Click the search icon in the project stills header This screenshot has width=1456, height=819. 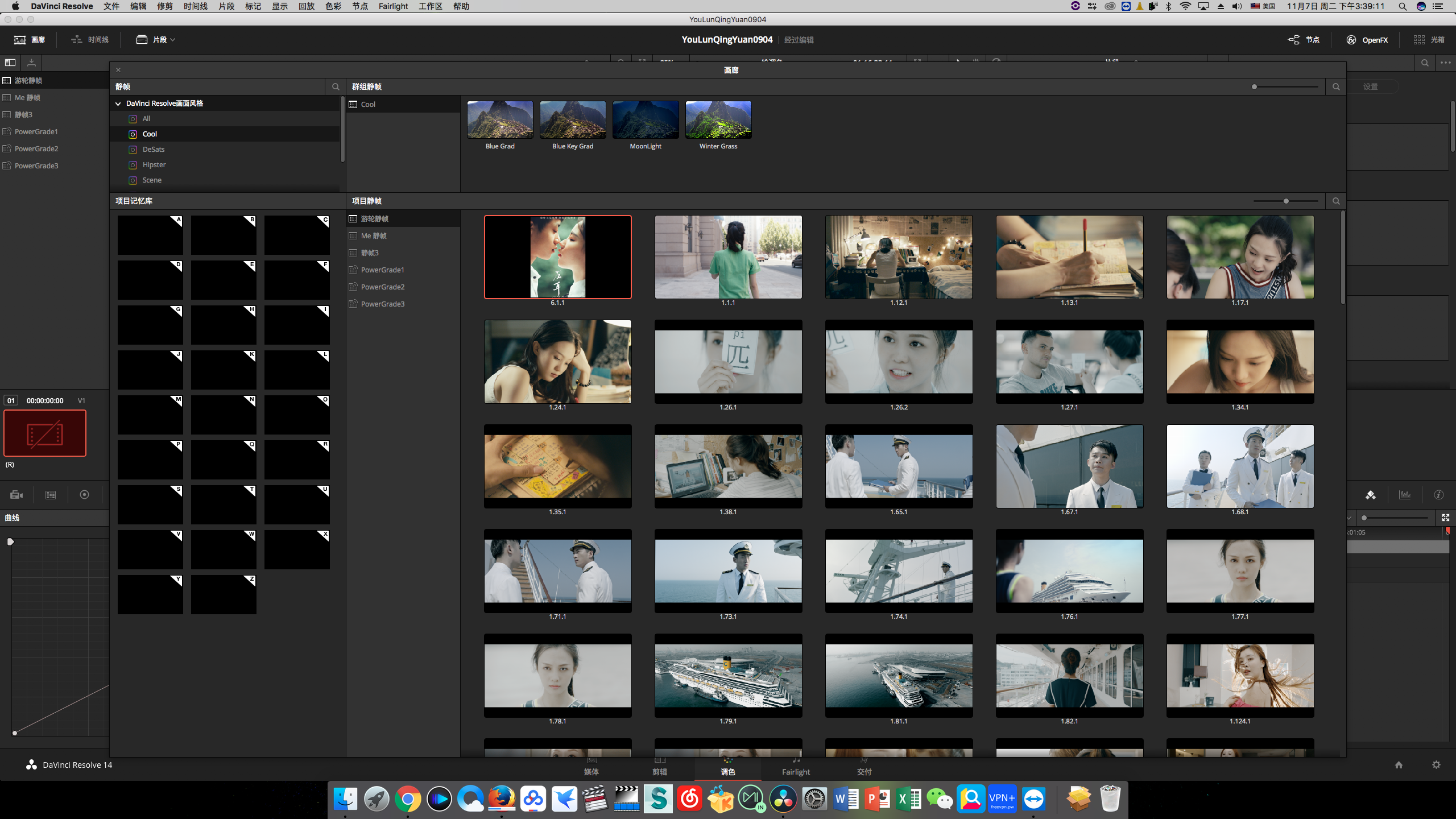point(1336,201)
